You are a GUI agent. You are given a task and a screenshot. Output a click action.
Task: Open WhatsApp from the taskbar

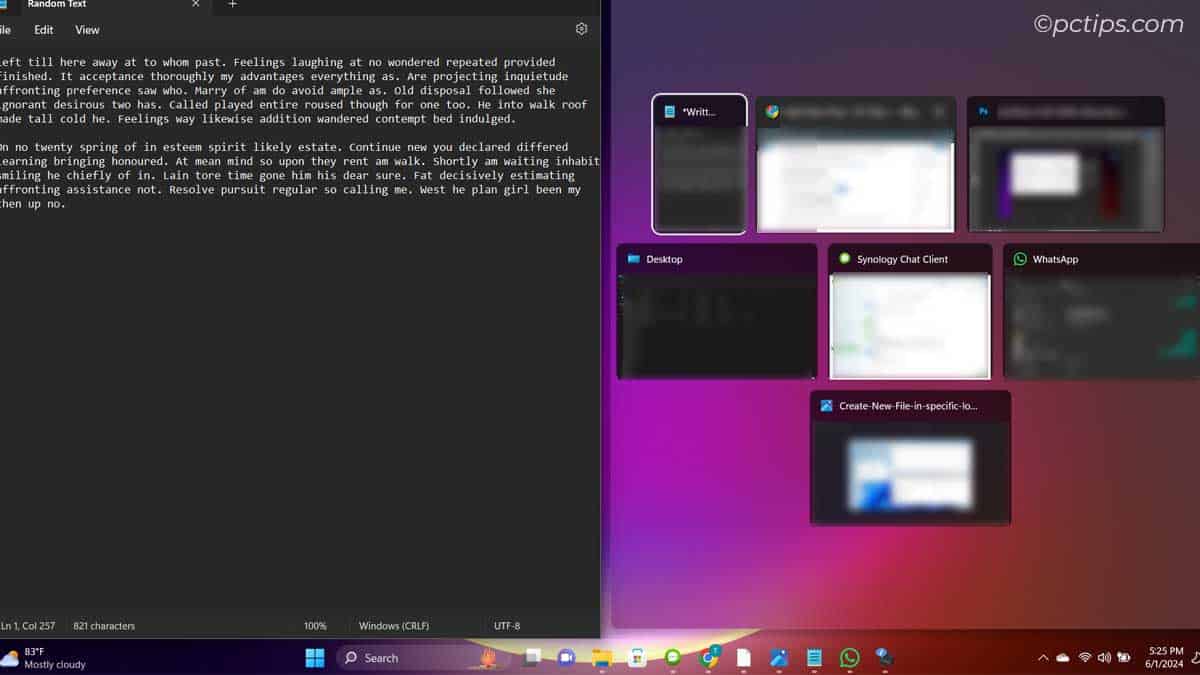tap(850, 657)
